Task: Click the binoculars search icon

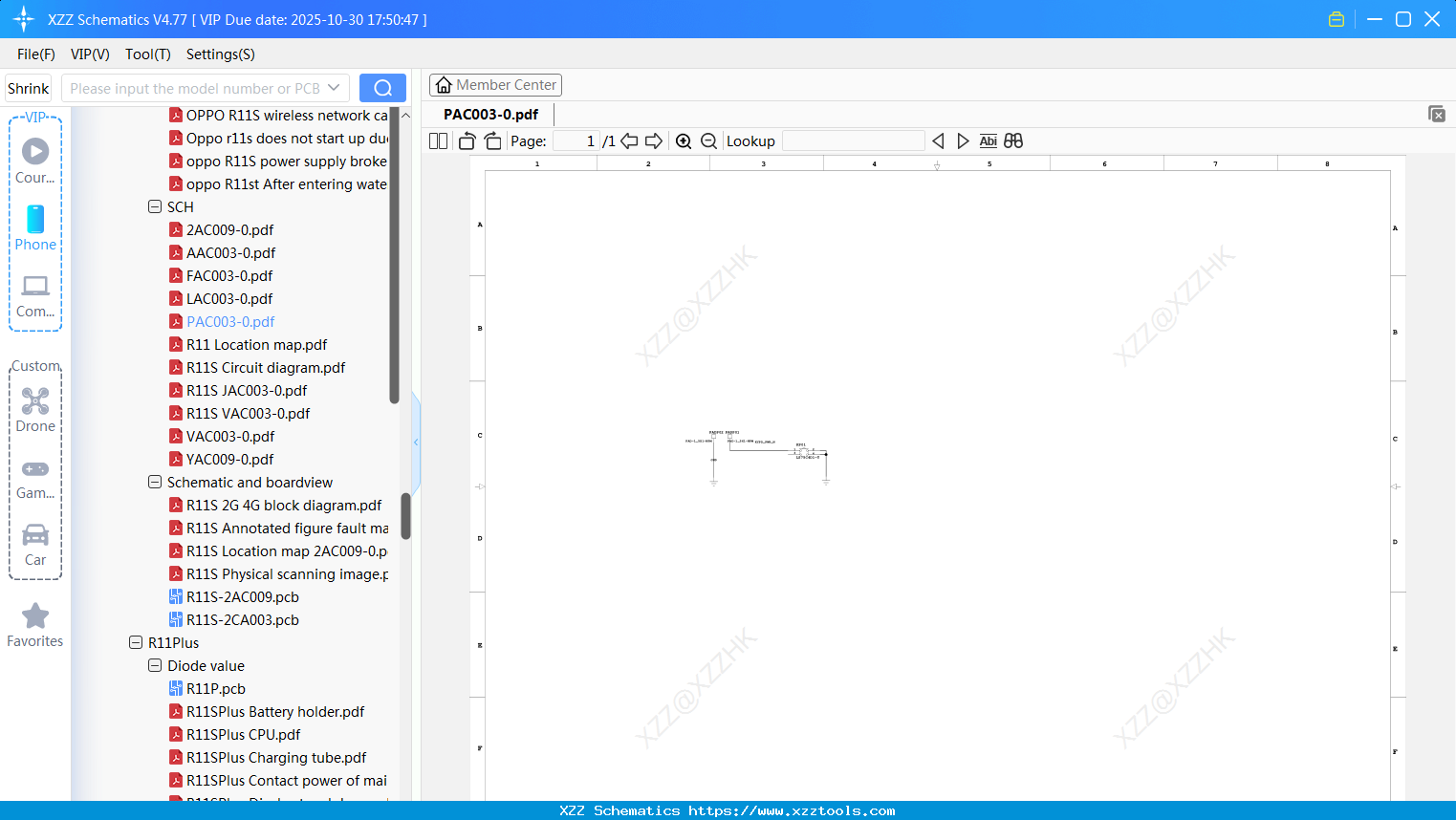Action: (1013, 141)
